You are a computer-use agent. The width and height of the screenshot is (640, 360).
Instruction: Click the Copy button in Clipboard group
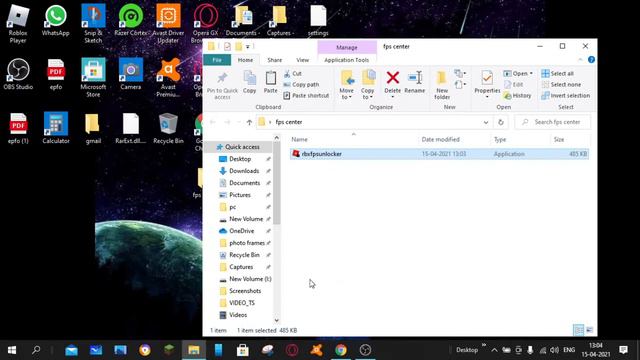coord(249,82)
